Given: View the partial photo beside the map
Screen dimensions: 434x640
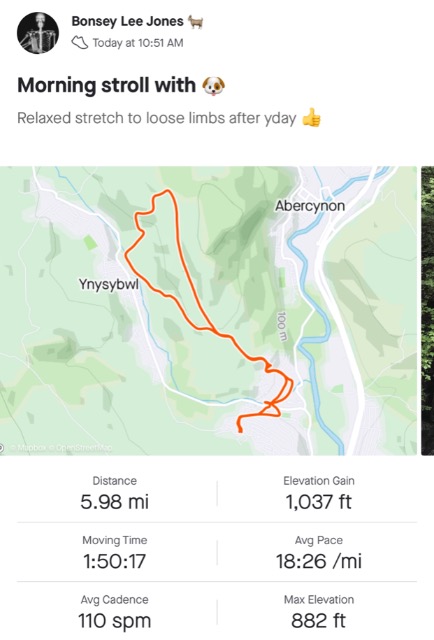Looking at the screenshot, I should pyautogui.click(x=427, y=311).
